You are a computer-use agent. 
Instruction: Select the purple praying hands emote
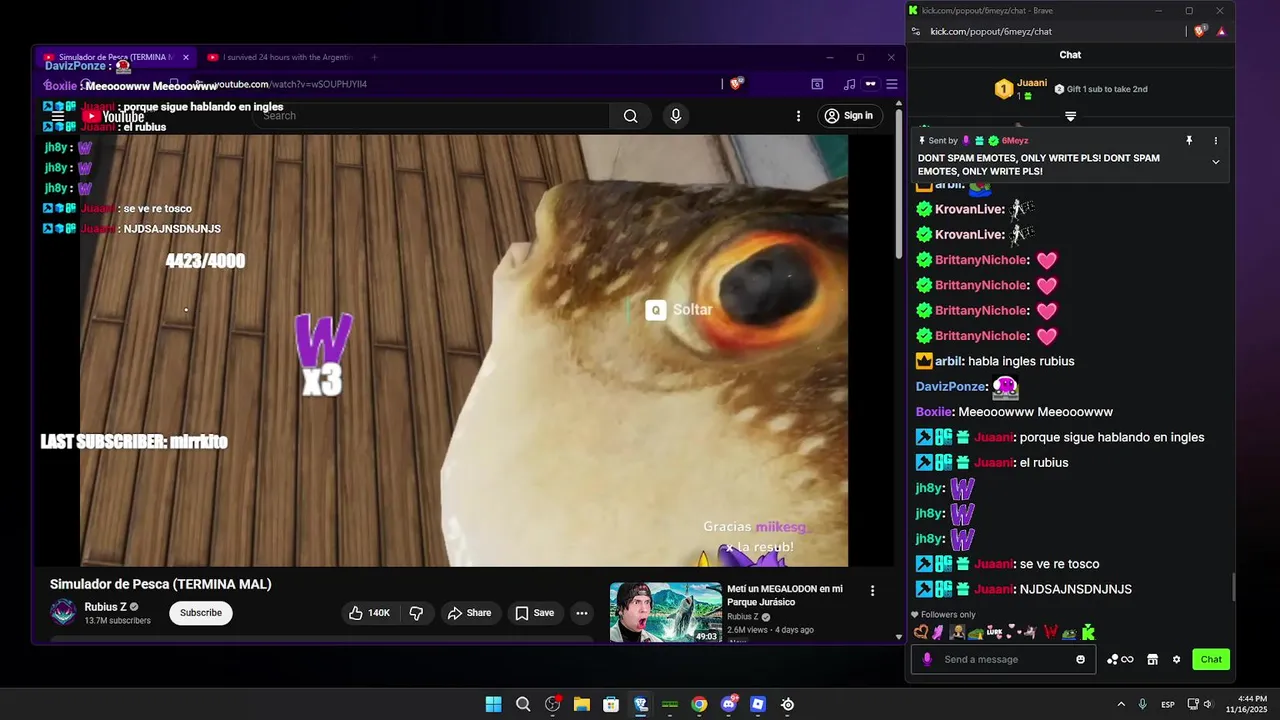coord(938,632)
